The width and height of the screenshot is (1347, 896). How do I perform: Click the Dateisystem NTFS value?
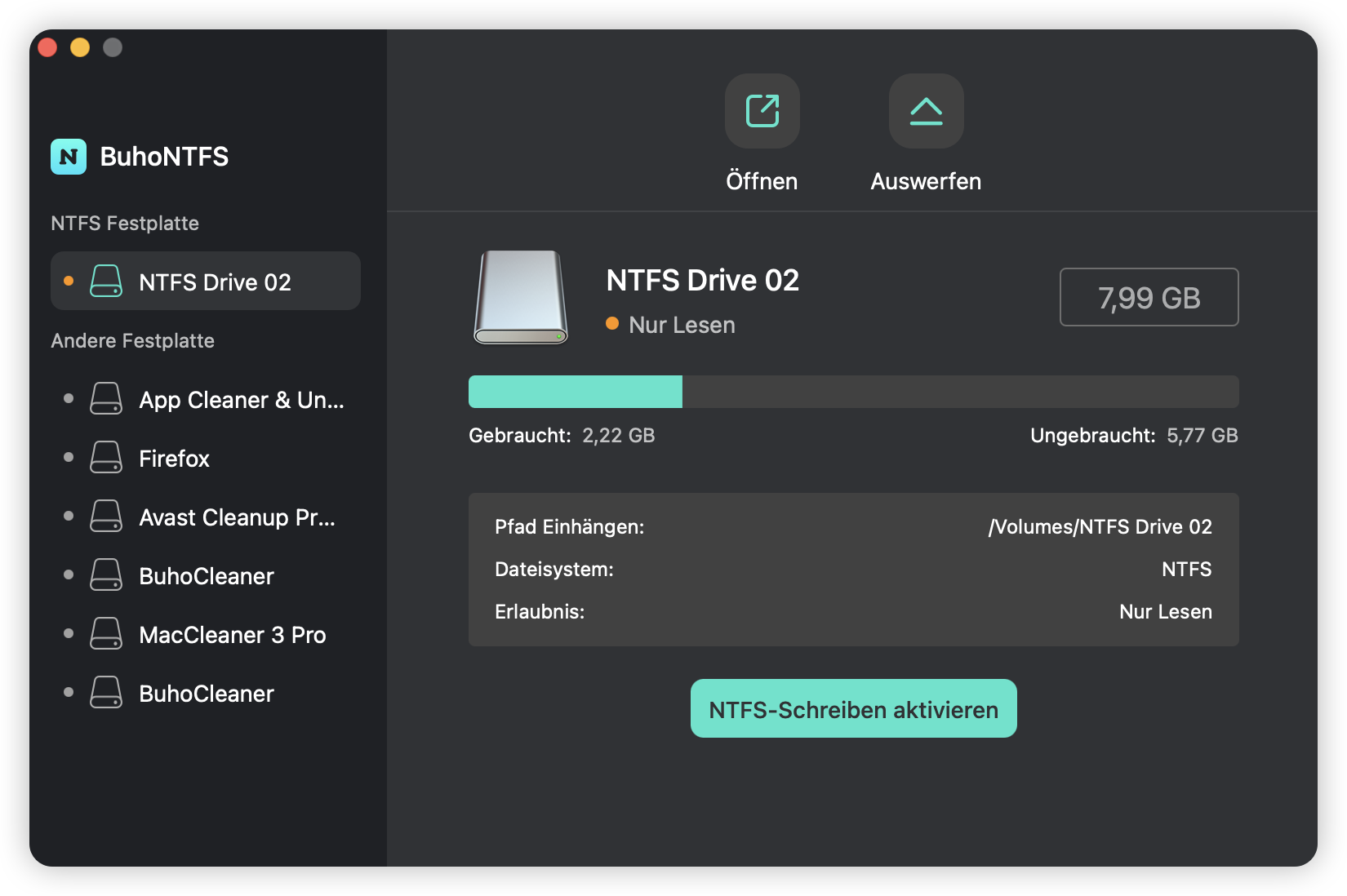[1186, 569]
